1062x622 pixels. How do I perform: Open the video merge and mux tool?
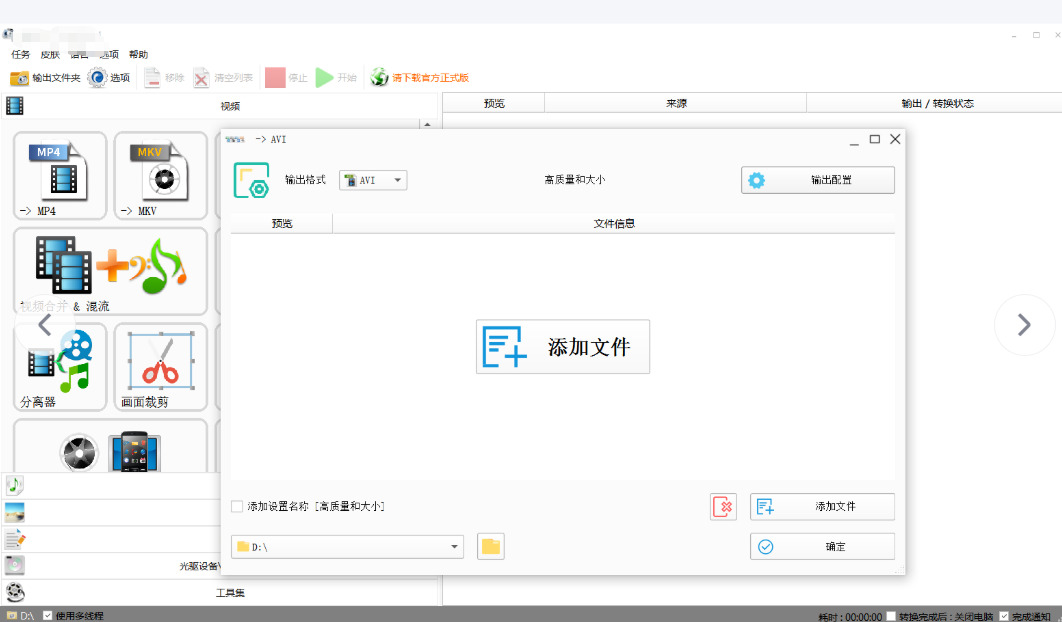(110, 270)
